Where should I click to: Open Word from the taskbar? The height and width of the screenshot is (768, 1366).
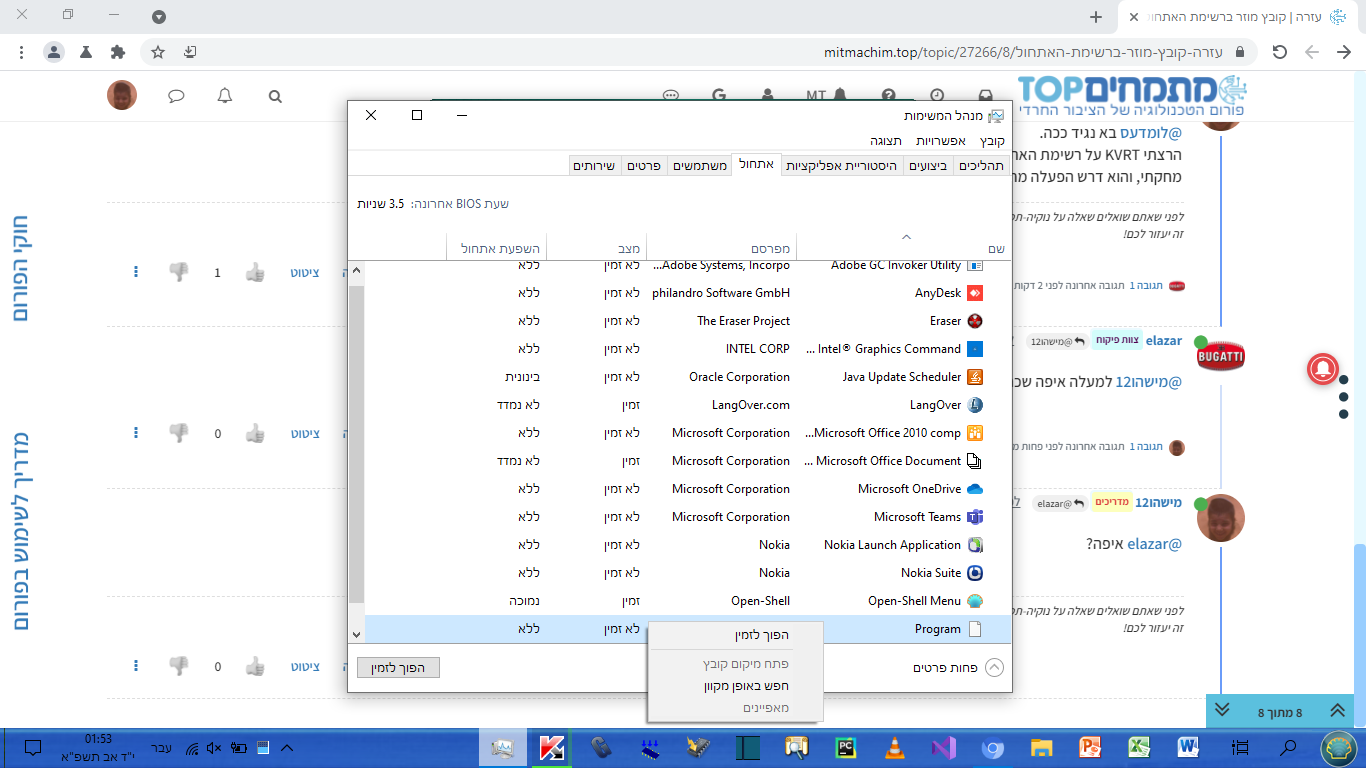tap(1188, 748)
